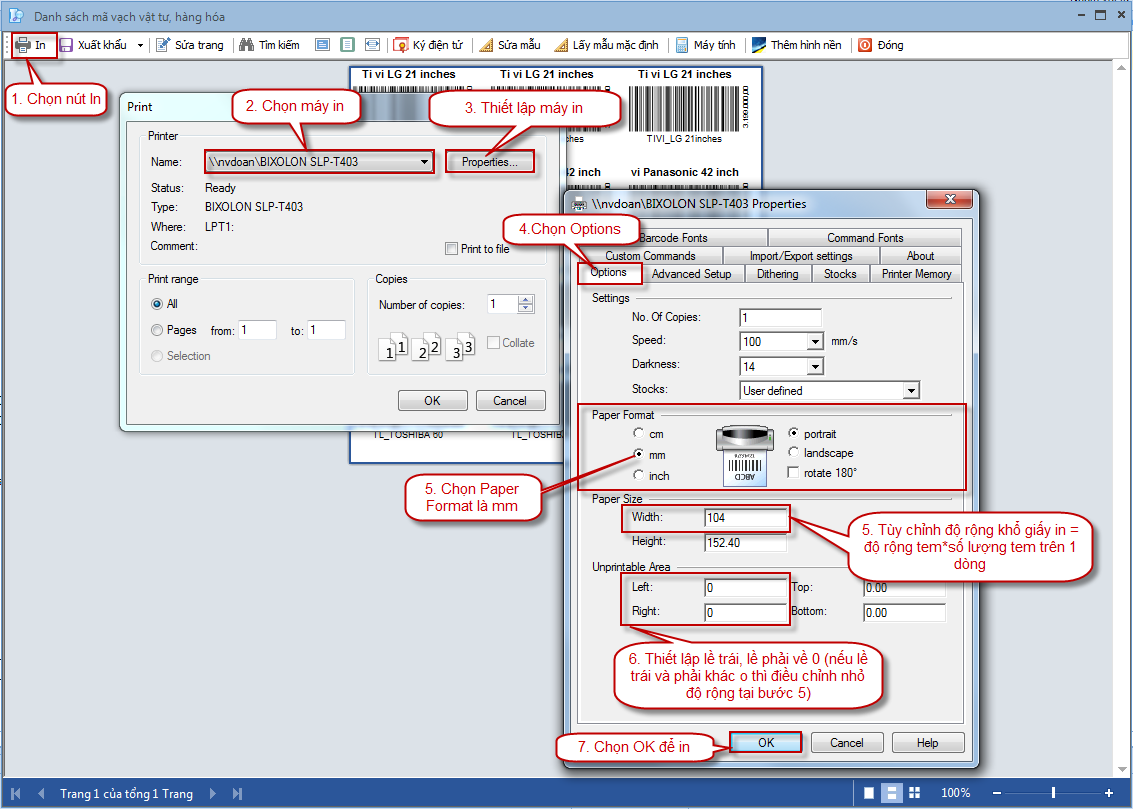Click Tìm kiếm binoculars search button
1134x811 pixels.
pyautogui.click(x=270, y=45)
